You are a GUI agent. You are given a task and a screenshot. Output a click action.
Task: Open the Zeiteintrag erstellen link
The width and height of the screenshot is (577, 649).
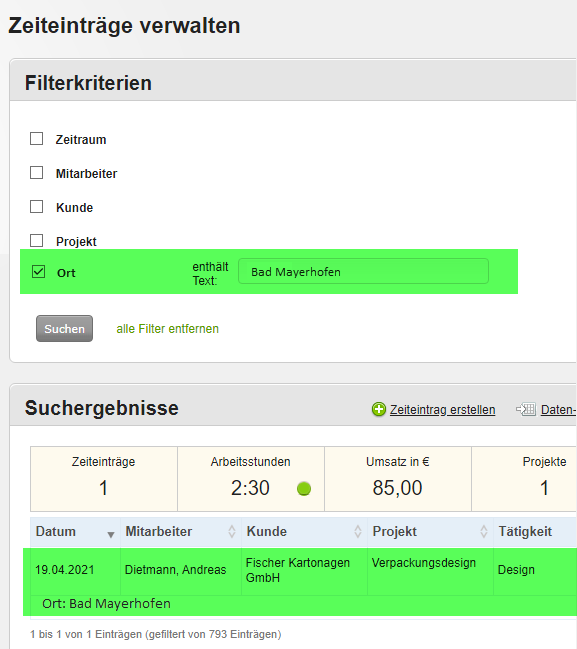(x=442, y=410)
